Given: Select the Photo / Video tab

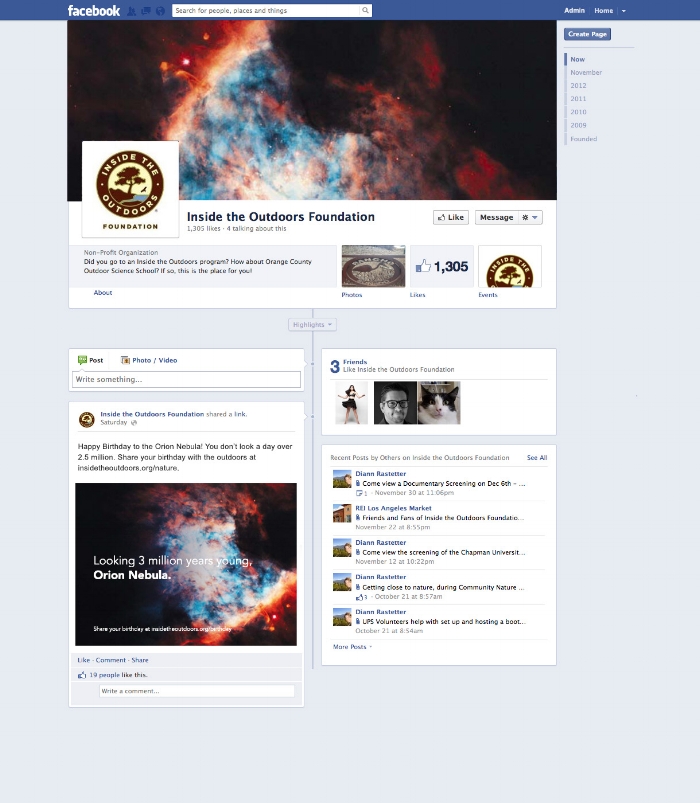Looking at the screenshot, I should click(x=149, y=360).
